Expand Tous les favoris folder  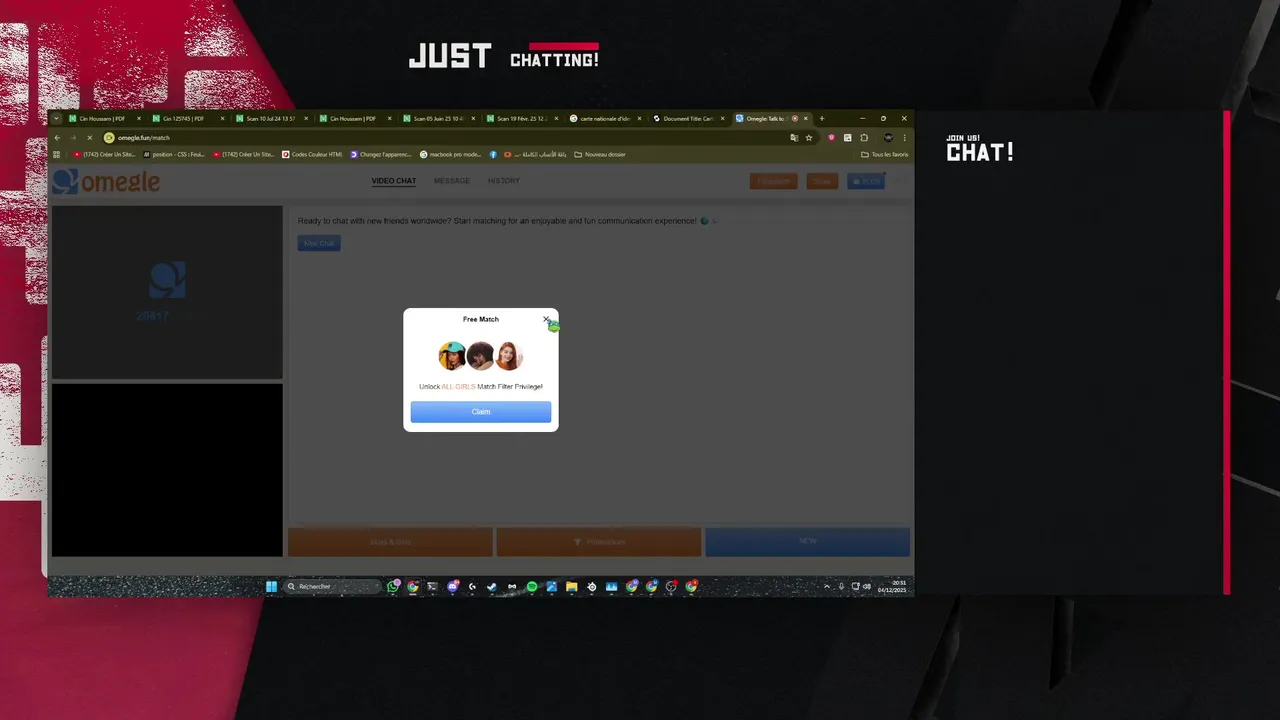(x=885, y=154)
